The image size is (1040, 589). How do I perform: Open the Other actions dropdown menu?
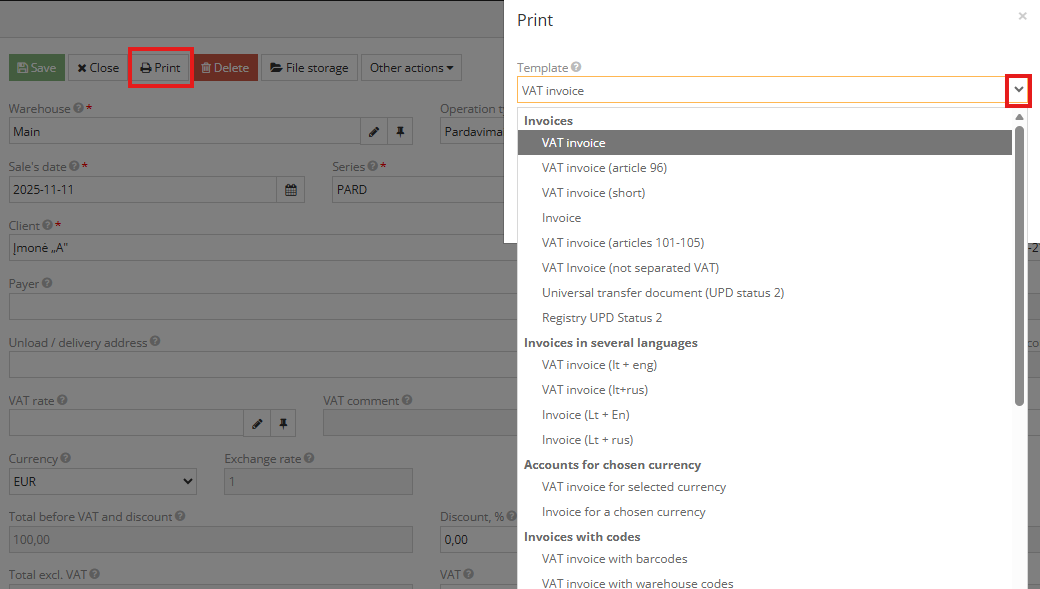(411, 68)
